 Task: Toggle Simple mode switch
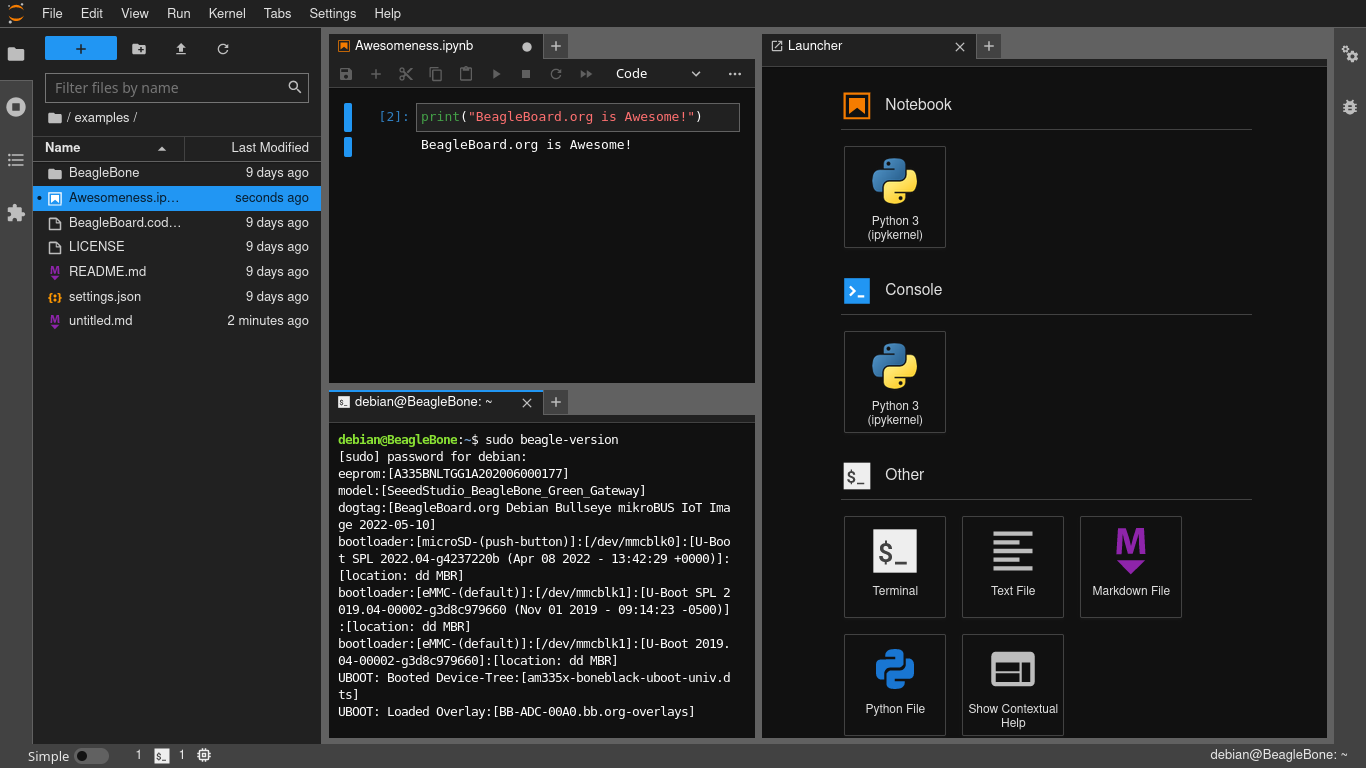pos(91,756)
